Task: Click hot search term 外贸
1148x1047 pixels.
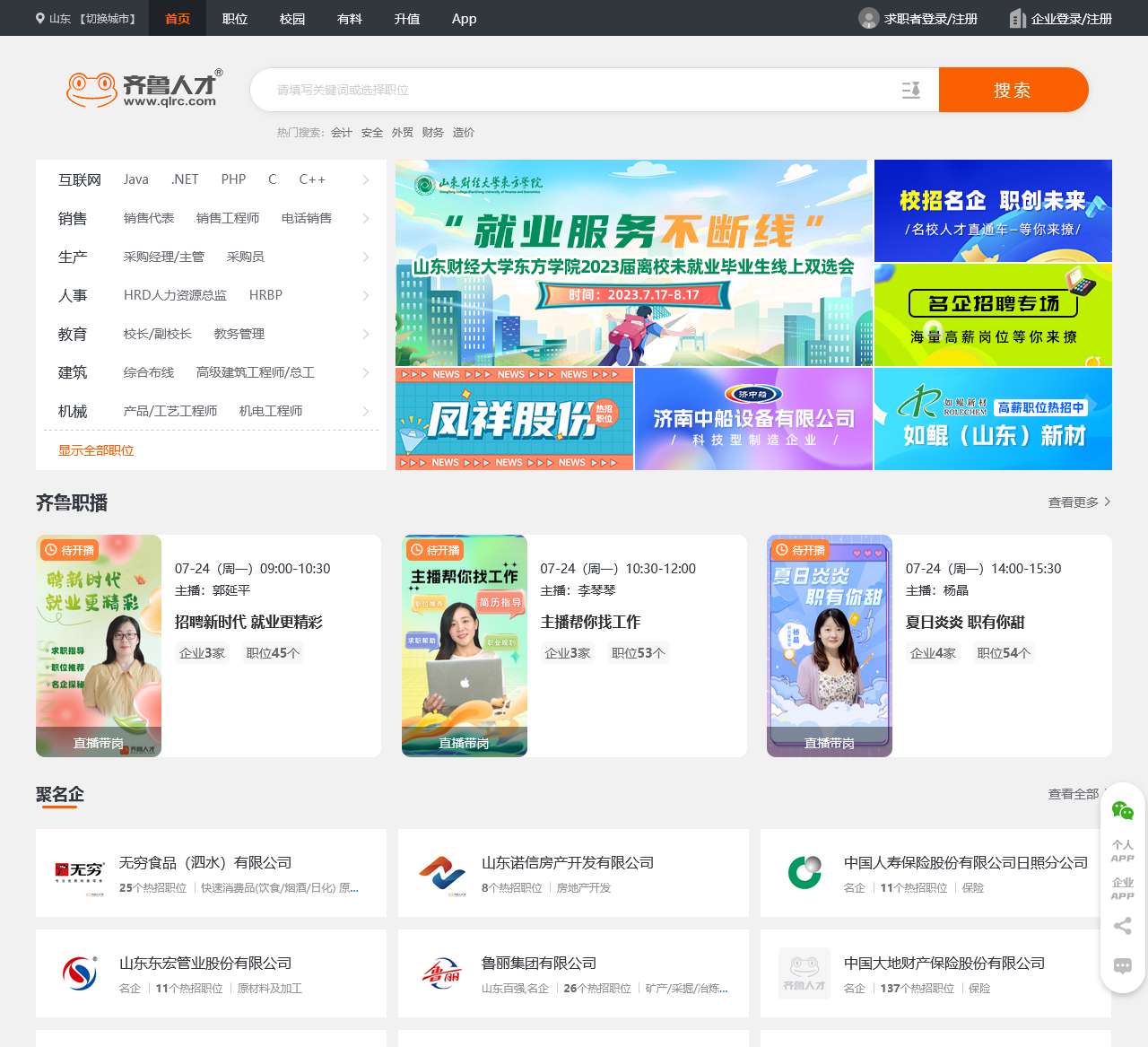Action: point(403,133)
